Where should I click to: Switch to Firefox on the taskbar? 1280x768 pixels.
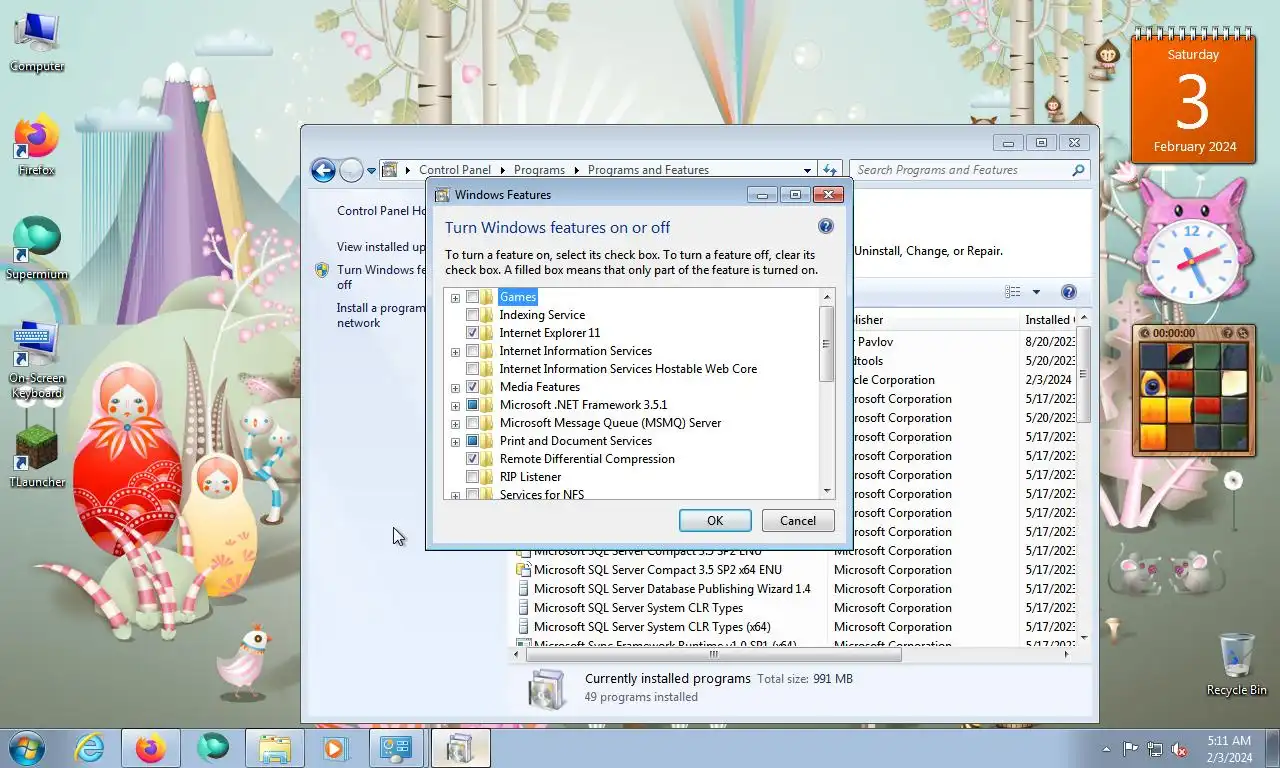pos(151,748)
